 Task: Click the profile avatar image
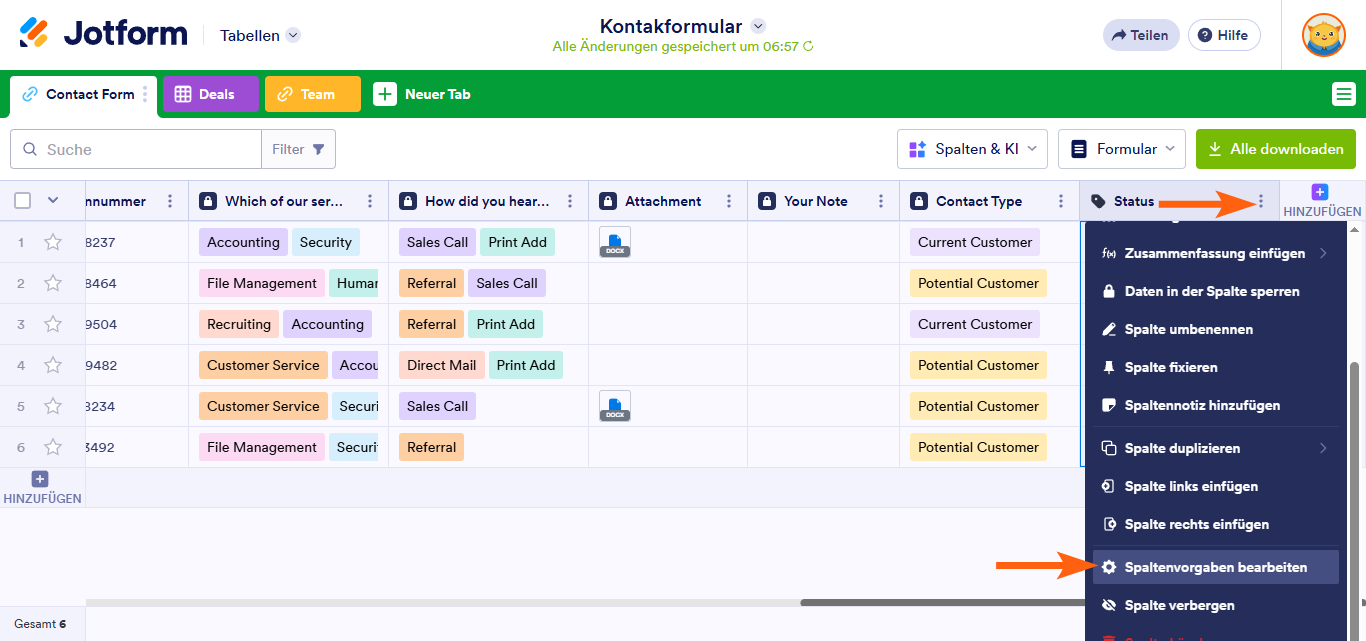coord(1323,35)
